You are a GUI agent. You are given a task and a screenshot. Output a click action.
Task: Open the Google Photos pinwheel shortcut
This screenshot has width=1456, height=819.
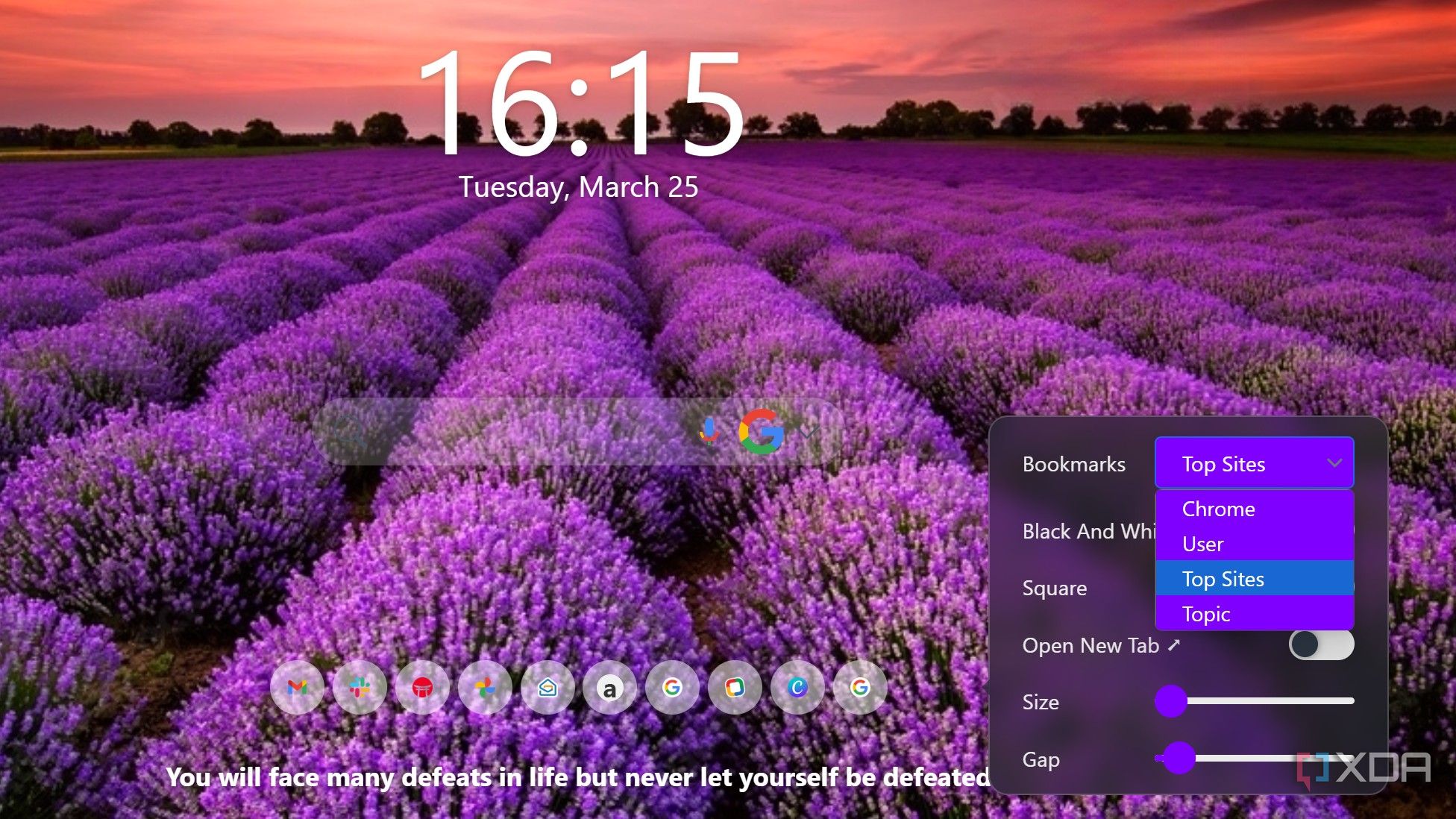click(x=485, y=687)
